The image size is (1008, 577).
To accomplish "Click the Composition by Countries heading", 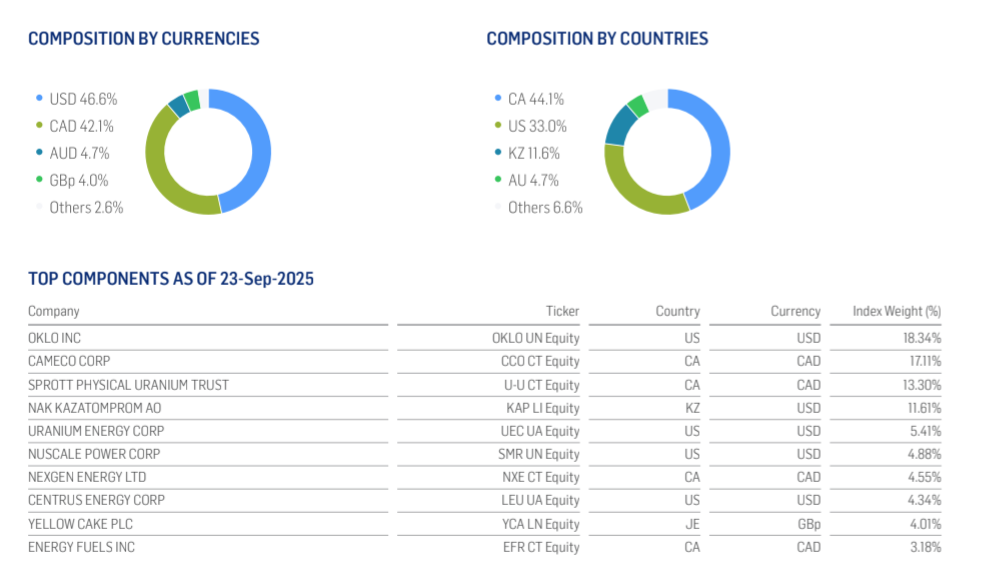I will coord(597,39).
